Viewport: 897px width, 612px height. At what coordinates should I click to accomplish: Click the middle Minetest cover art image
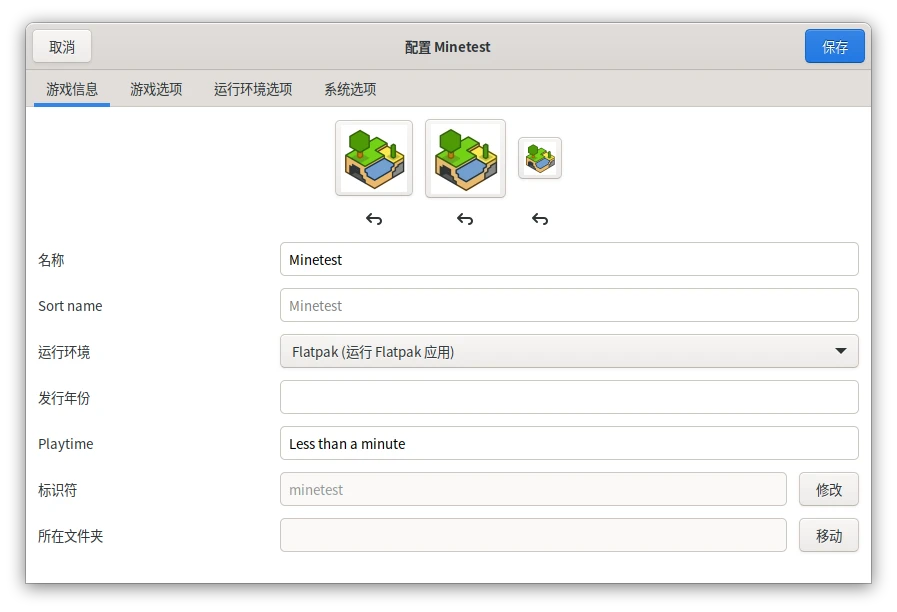[465, 158]
